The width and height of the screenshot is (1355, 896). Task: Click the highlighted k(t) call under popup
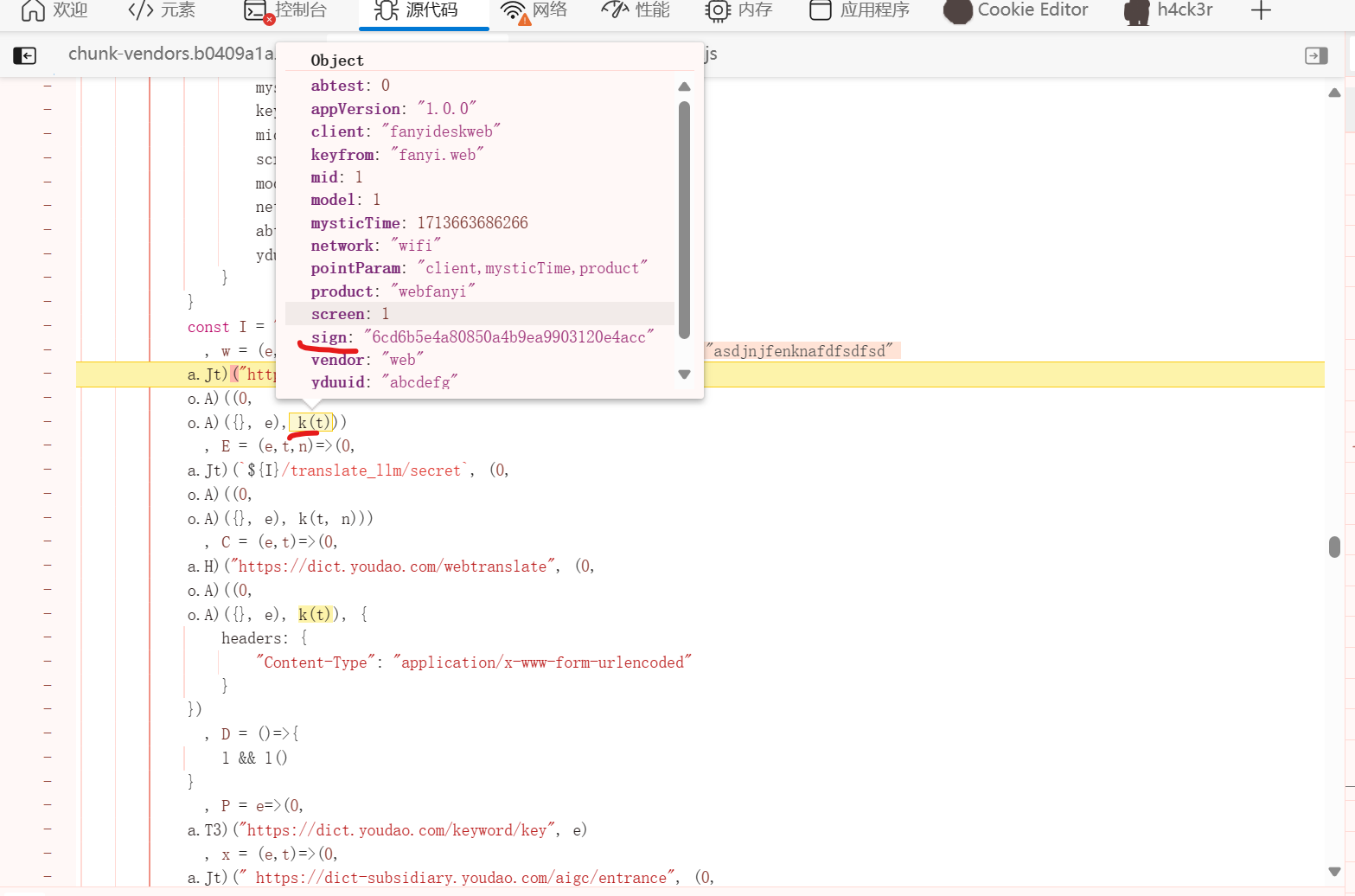[312, 422]
